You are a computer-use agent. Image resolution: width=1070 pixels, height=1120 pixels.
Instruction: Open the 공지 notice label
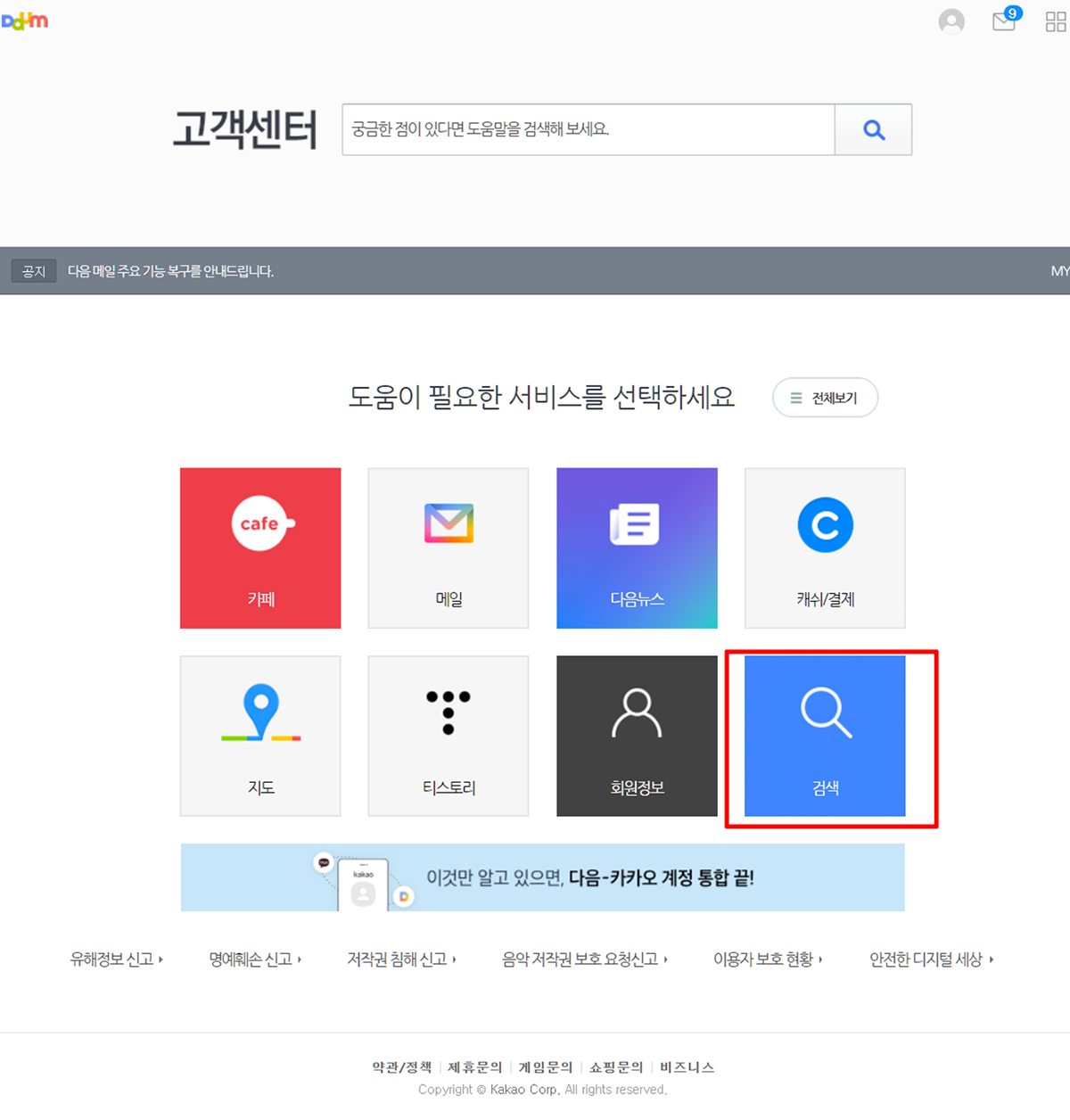click(34, 271)
